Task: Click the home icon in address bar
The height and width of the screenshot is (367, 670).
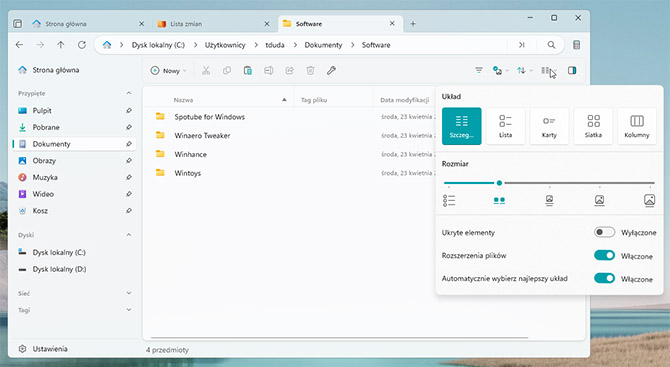Action: coord(107,45)
